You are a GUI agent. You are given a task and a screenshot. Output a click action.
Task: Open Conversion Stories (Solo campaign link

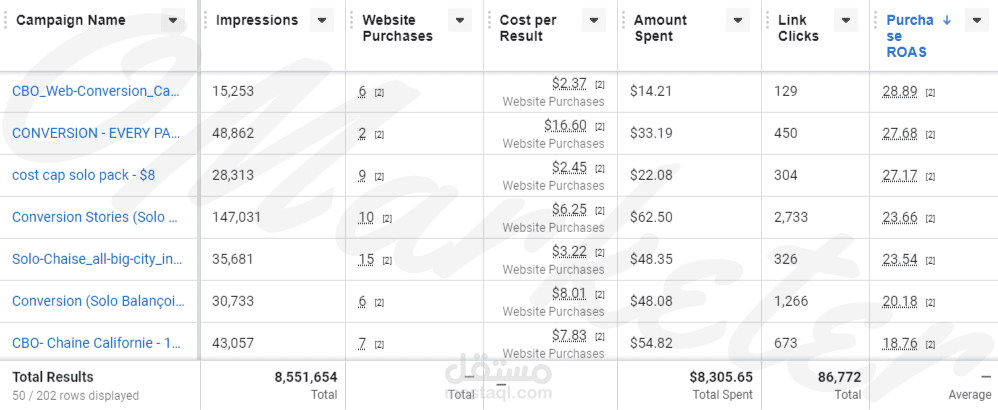95,217
